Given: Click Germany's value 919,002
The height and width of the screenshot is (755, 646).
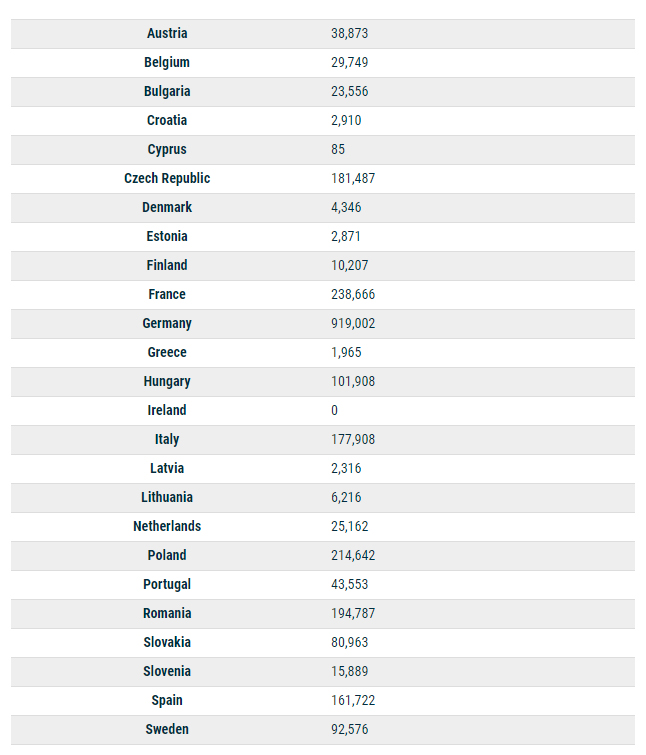Looking at the screenshot, I should (x=353, y=323).
